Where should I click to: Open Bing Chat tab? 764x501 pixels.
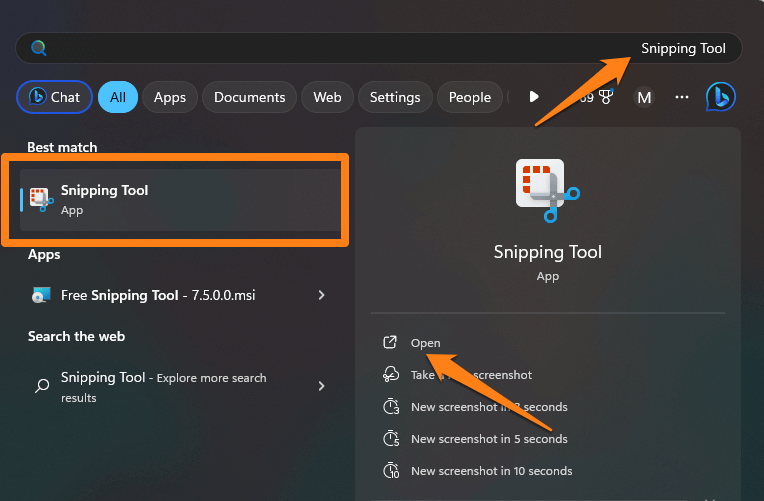click(55, 97)
